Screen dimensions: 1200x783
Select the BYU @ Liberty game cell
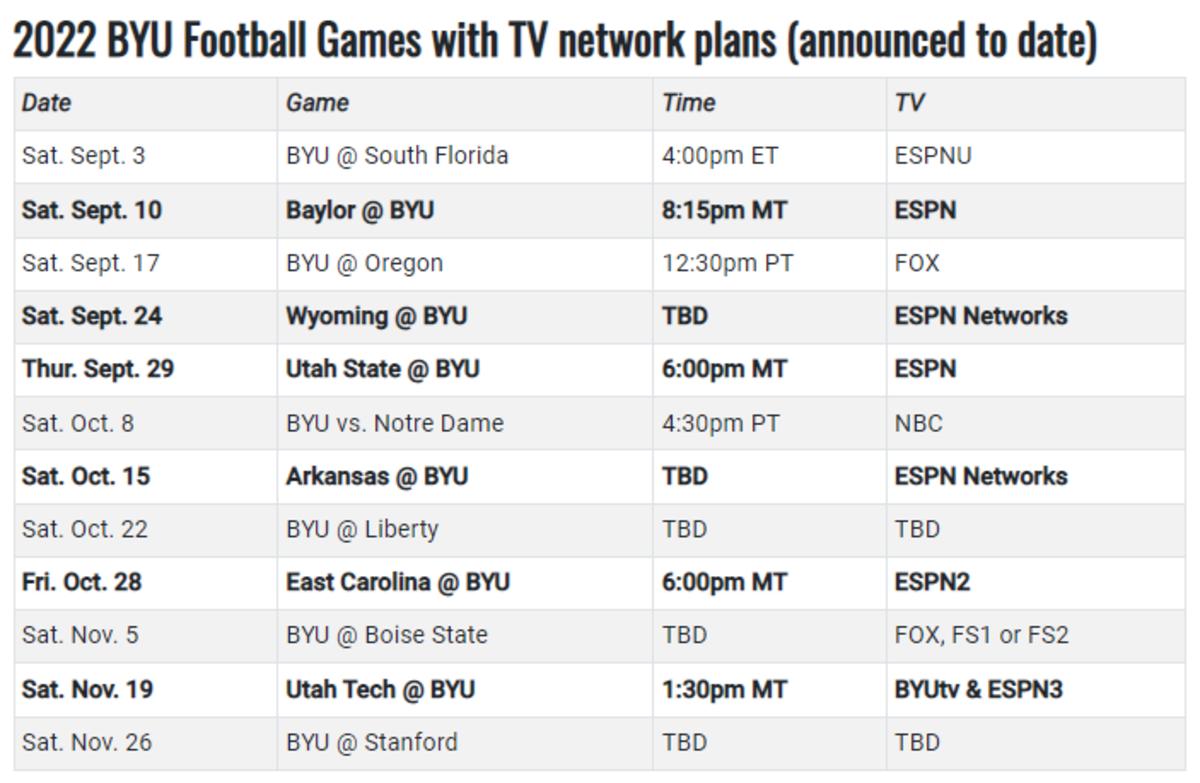pyautogui.click(x=362, y=529)
